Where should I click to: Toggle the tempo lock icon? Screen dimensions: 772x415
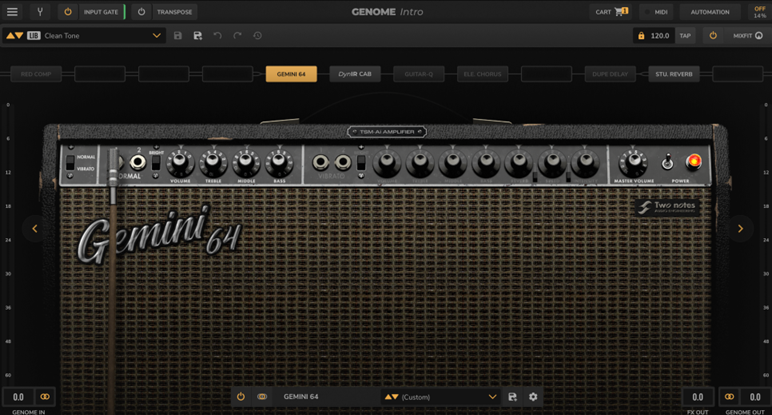pyautogui.click(x=641, y=35)
